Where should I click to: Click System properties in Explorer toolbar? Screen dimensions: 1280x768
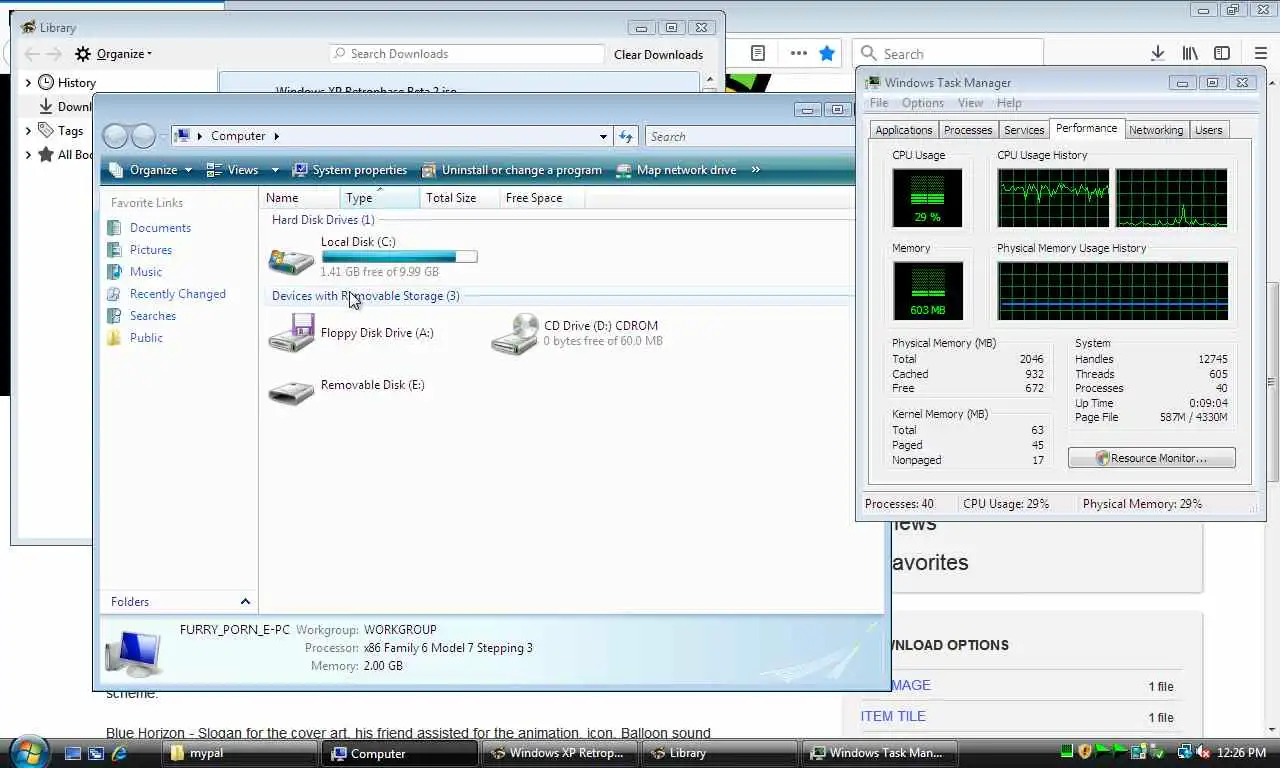click(x=349, y=170)
